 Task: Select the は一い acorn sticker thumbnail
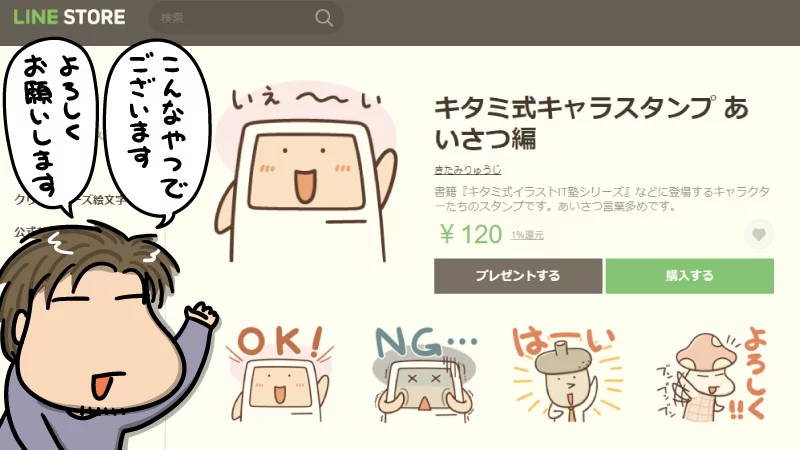pyautogui.click(x=565, y=374)
